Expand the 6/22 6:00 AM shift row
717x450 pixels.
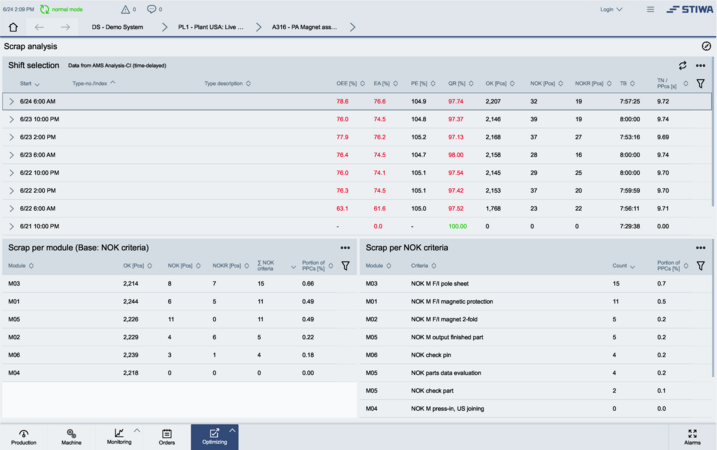click(12, 209)
